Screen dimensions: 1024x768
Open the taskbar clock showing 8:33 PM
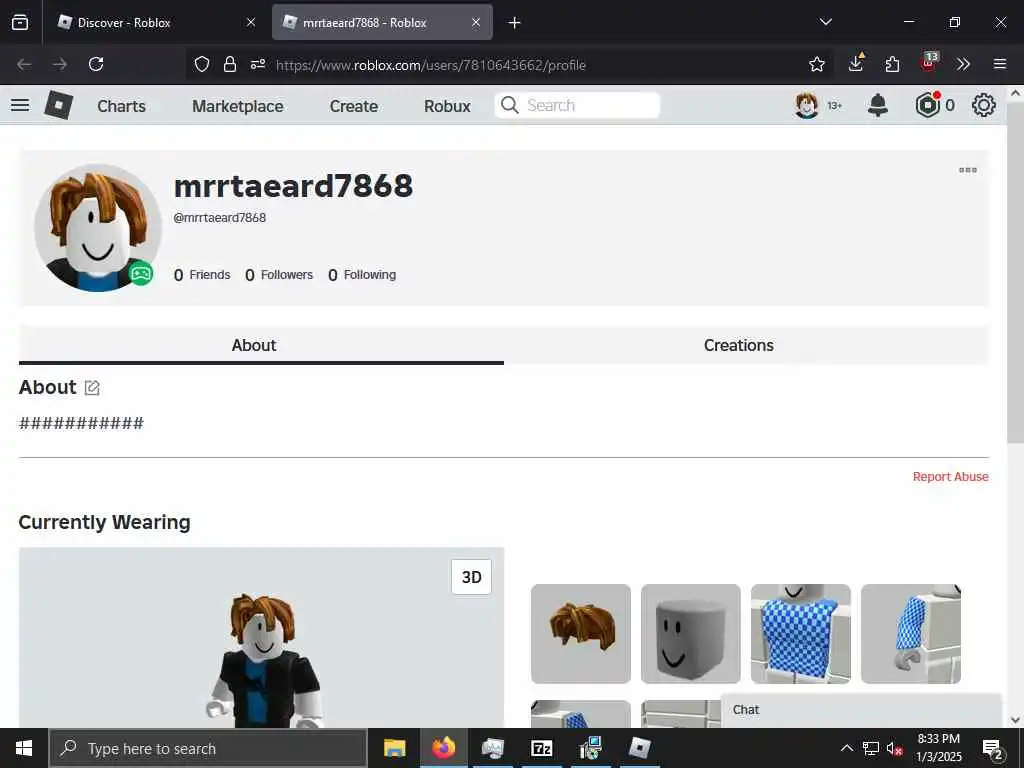point(939,748)
